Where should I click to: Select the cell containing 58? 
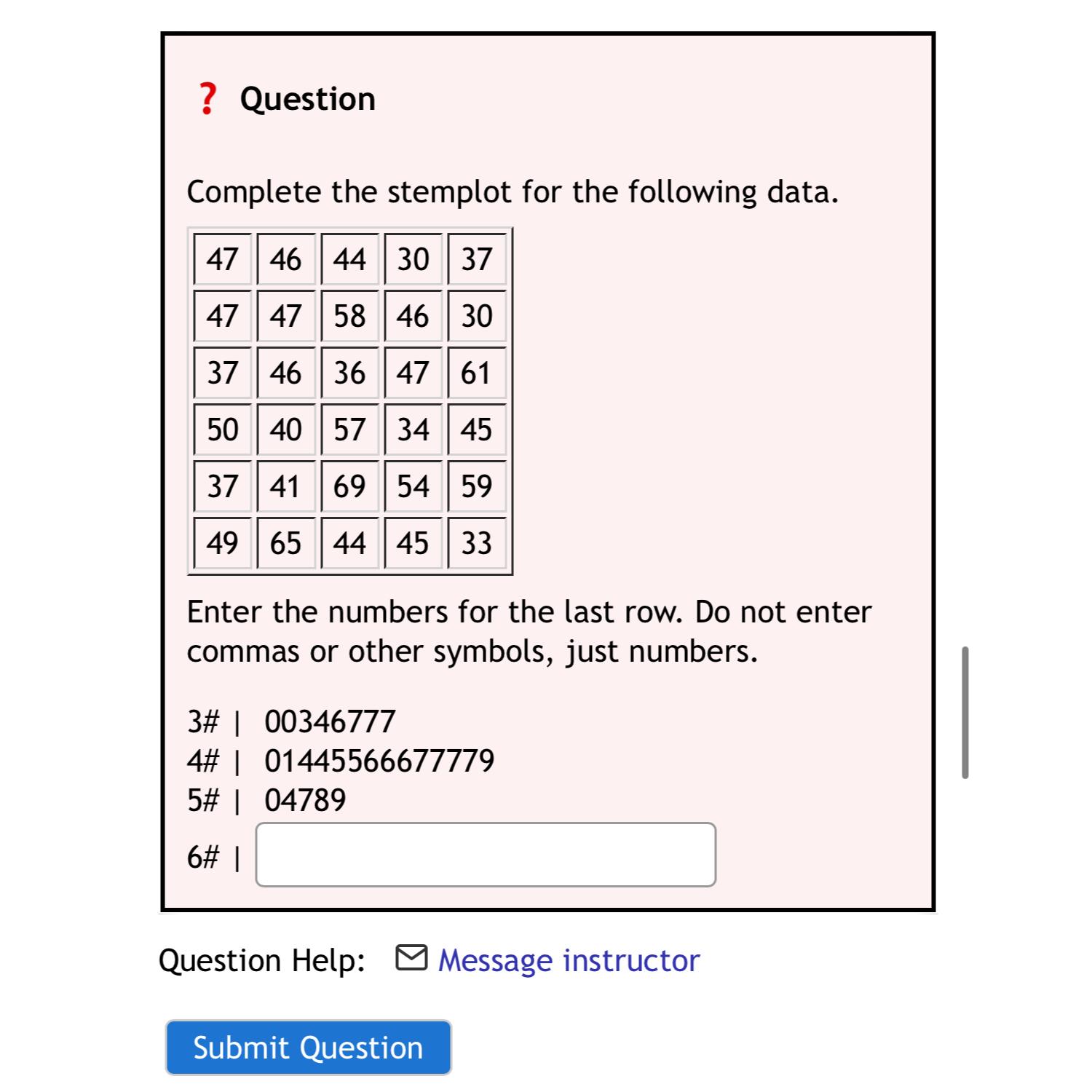click(x=350, y=316)
